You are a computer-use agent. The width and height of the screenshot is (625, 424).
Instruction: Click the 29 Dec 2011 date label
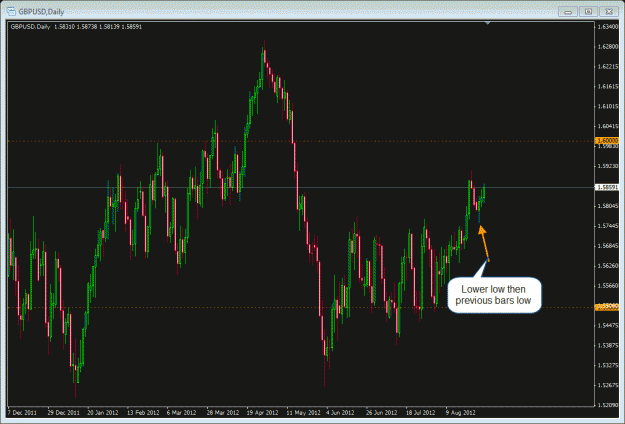coord(63,413)
